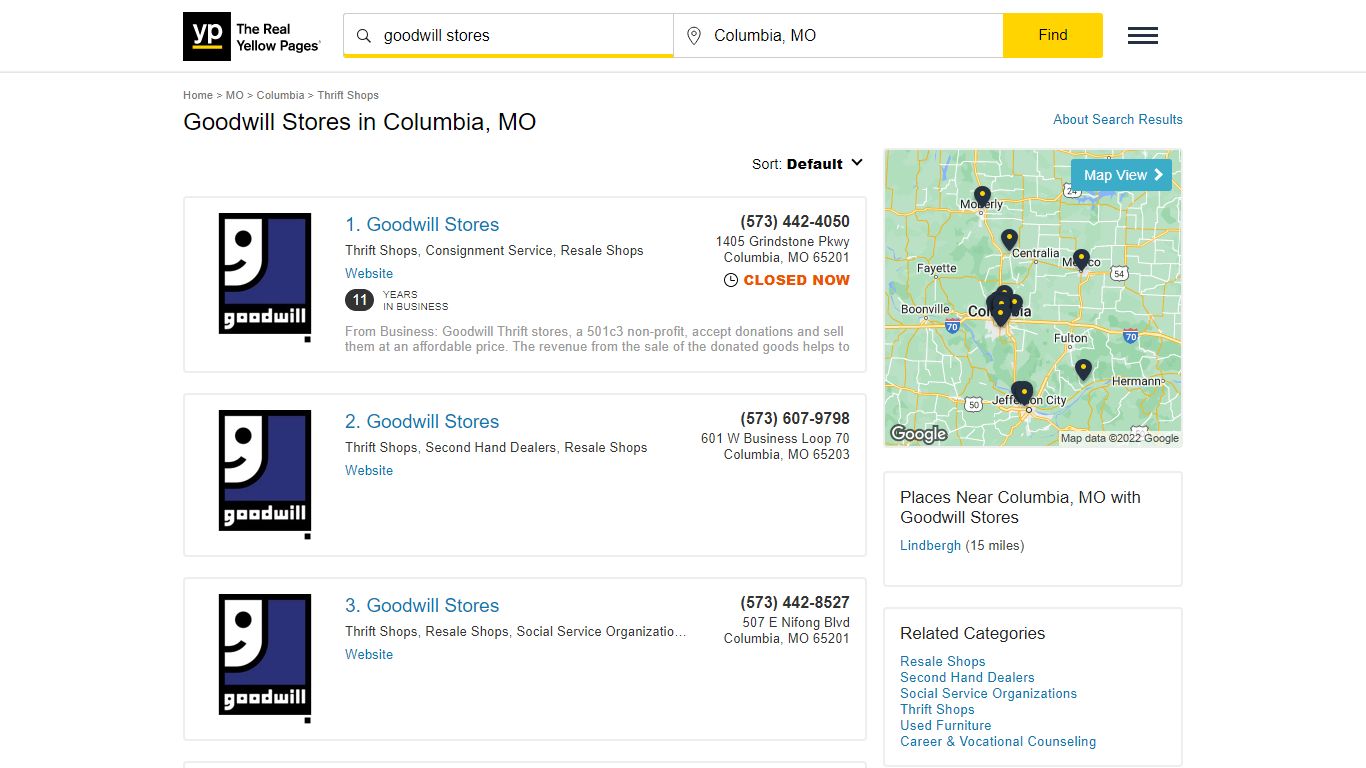Image resolution: width=1366 pixels, height=768 pixels.
Task: Click the Moberly map pin
Action: tap(982, 197)
